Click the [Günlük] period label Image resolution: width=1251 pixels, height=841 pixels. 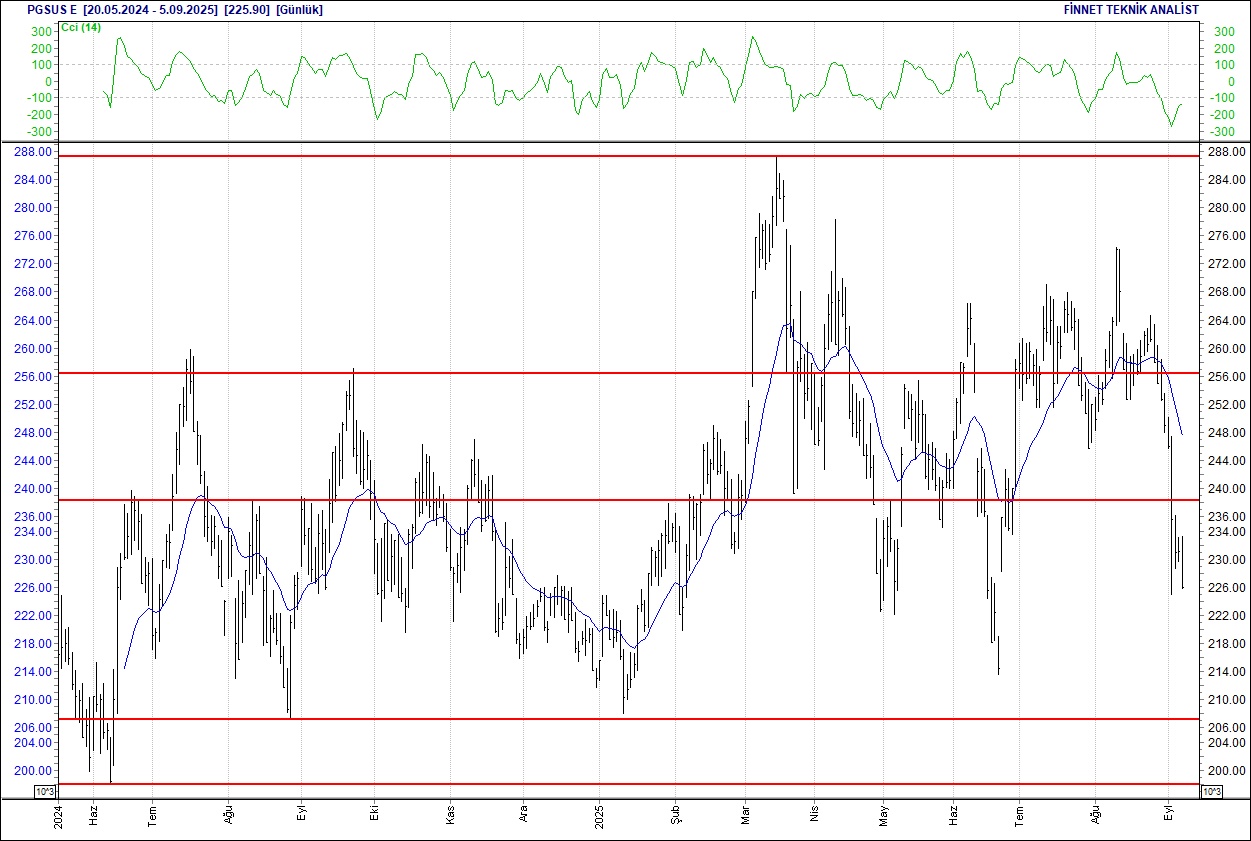299,9
